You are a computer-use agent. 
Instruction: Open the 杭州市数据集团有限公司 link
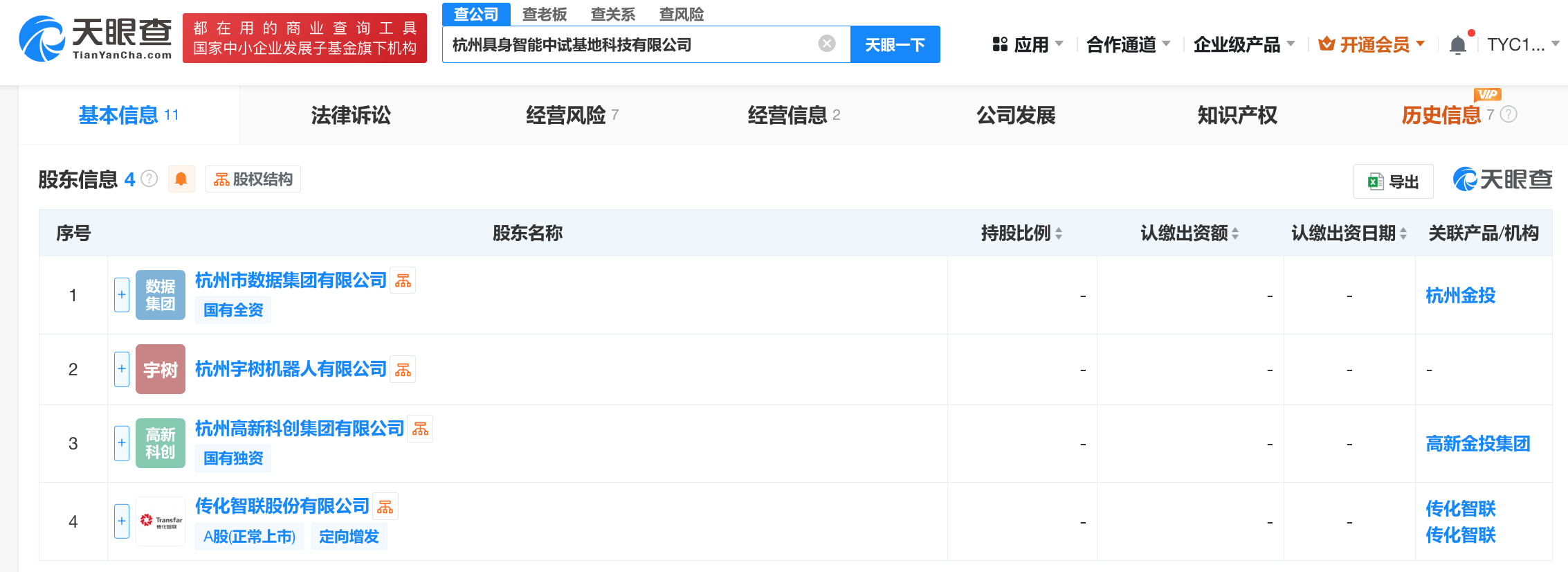click(x=291, y=280)
